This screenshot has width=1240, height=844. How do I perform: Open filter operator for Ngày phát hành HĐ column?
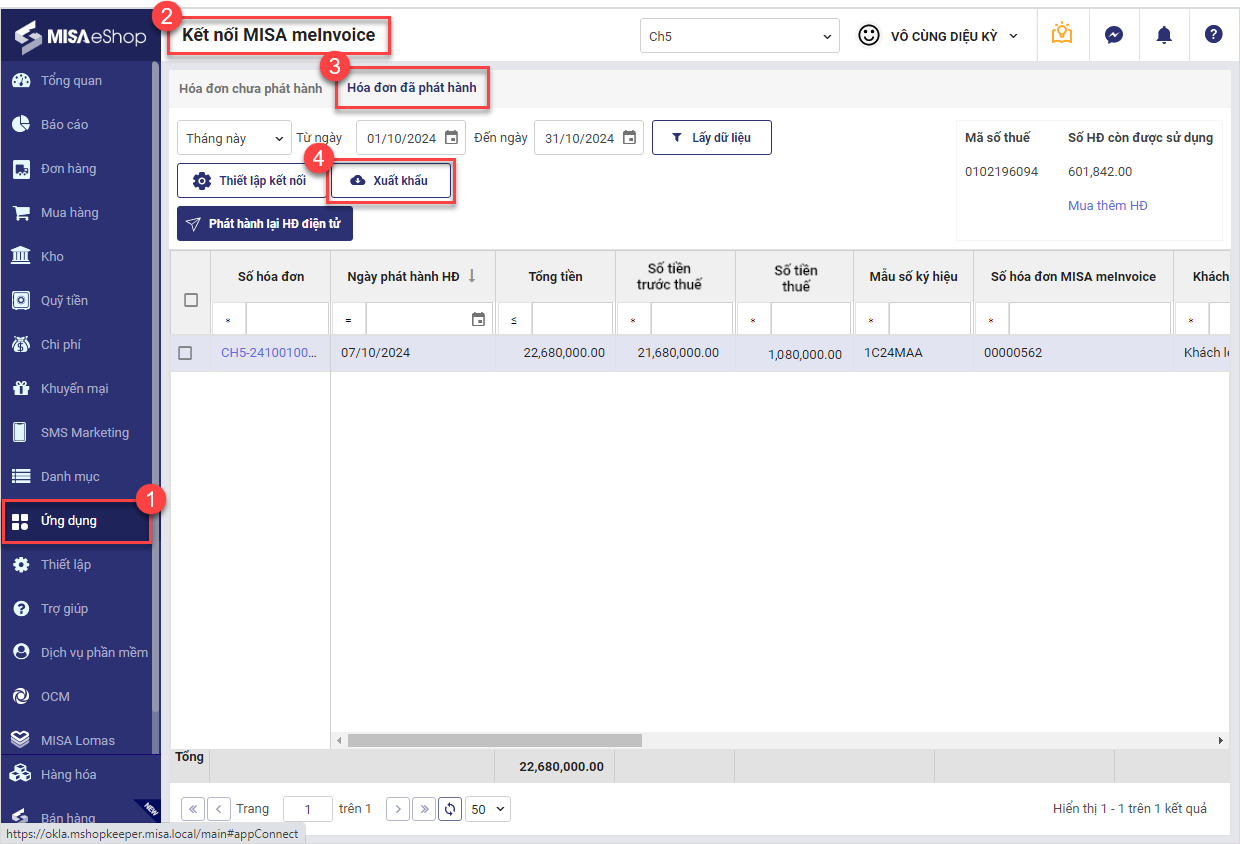[348, 320]
